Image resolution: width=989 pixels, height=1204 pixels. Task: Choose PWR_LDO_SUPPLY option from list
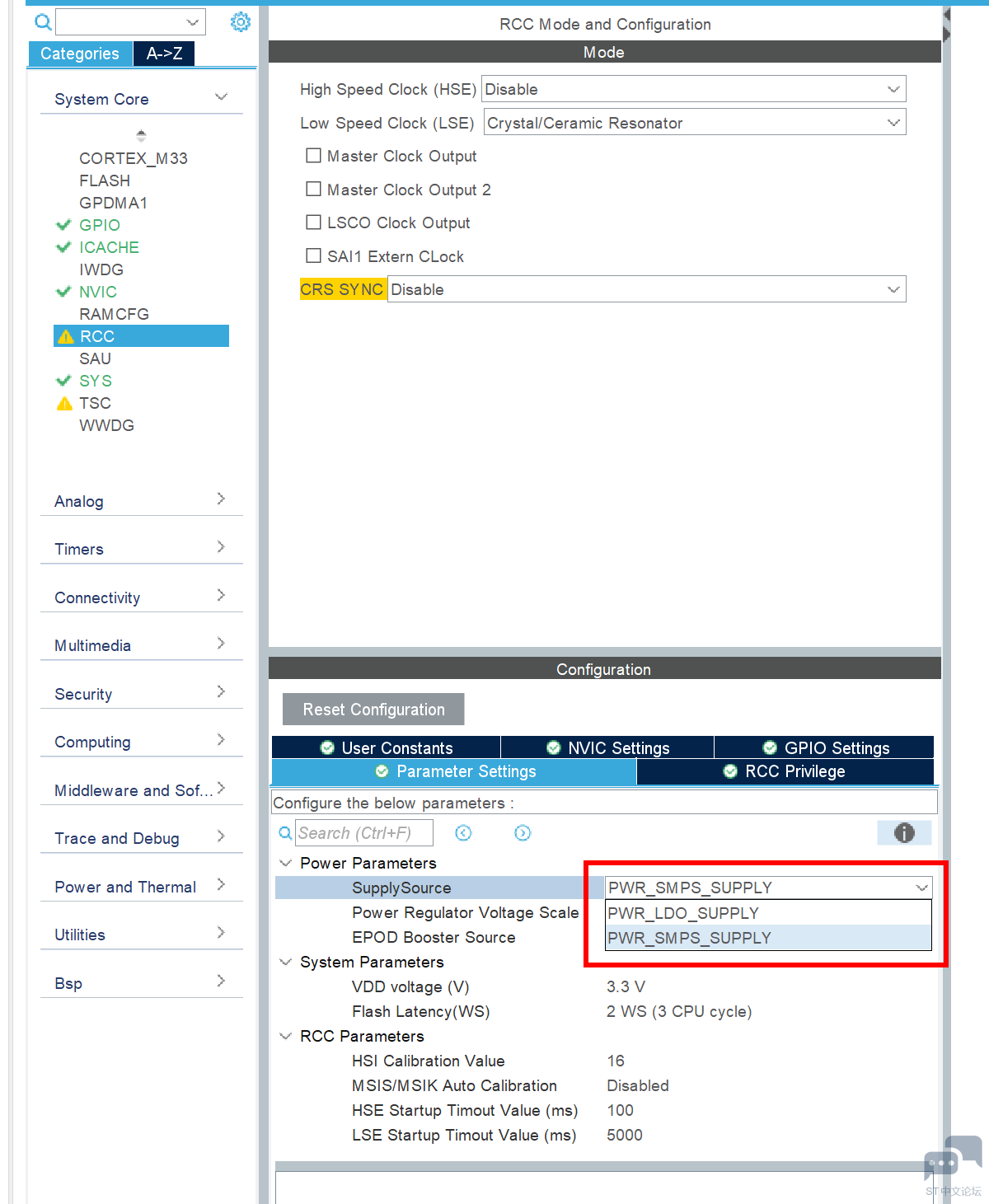768,913
